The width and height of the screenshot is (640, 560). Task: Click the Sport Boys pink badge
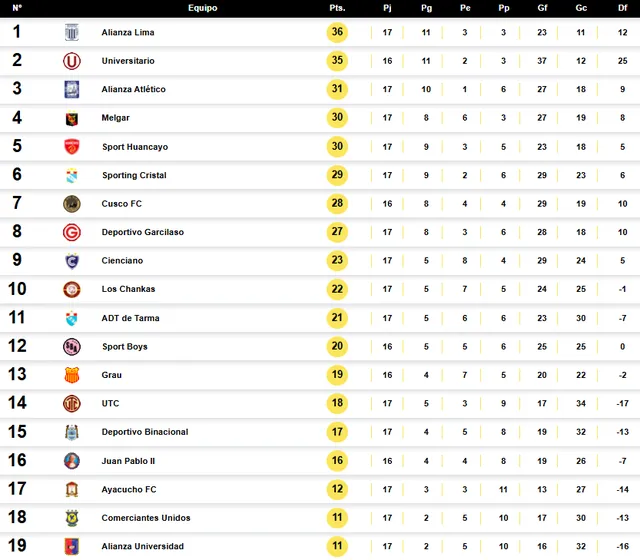click(x=72, y=347)
